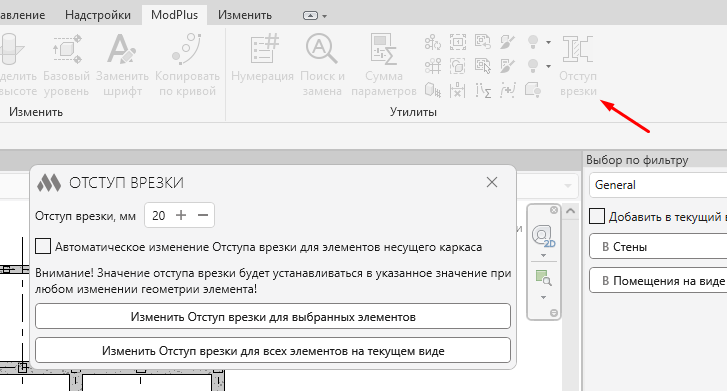The height and width of the screenshot is (391, 727).
Task: Open the Сумма параметров tool
Action: [x=384, y=64]
